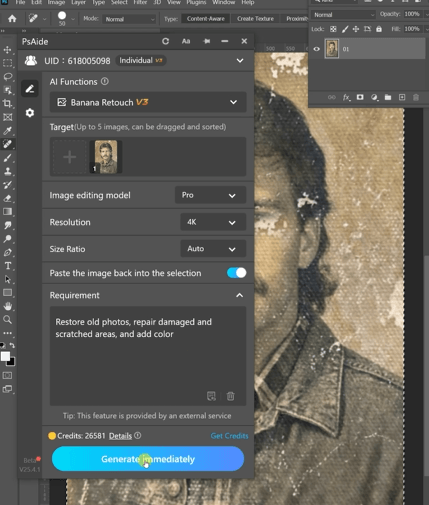Click the PsAide Aa font size icon
Viewport: 429px width, 505px height.
(186, 41)
